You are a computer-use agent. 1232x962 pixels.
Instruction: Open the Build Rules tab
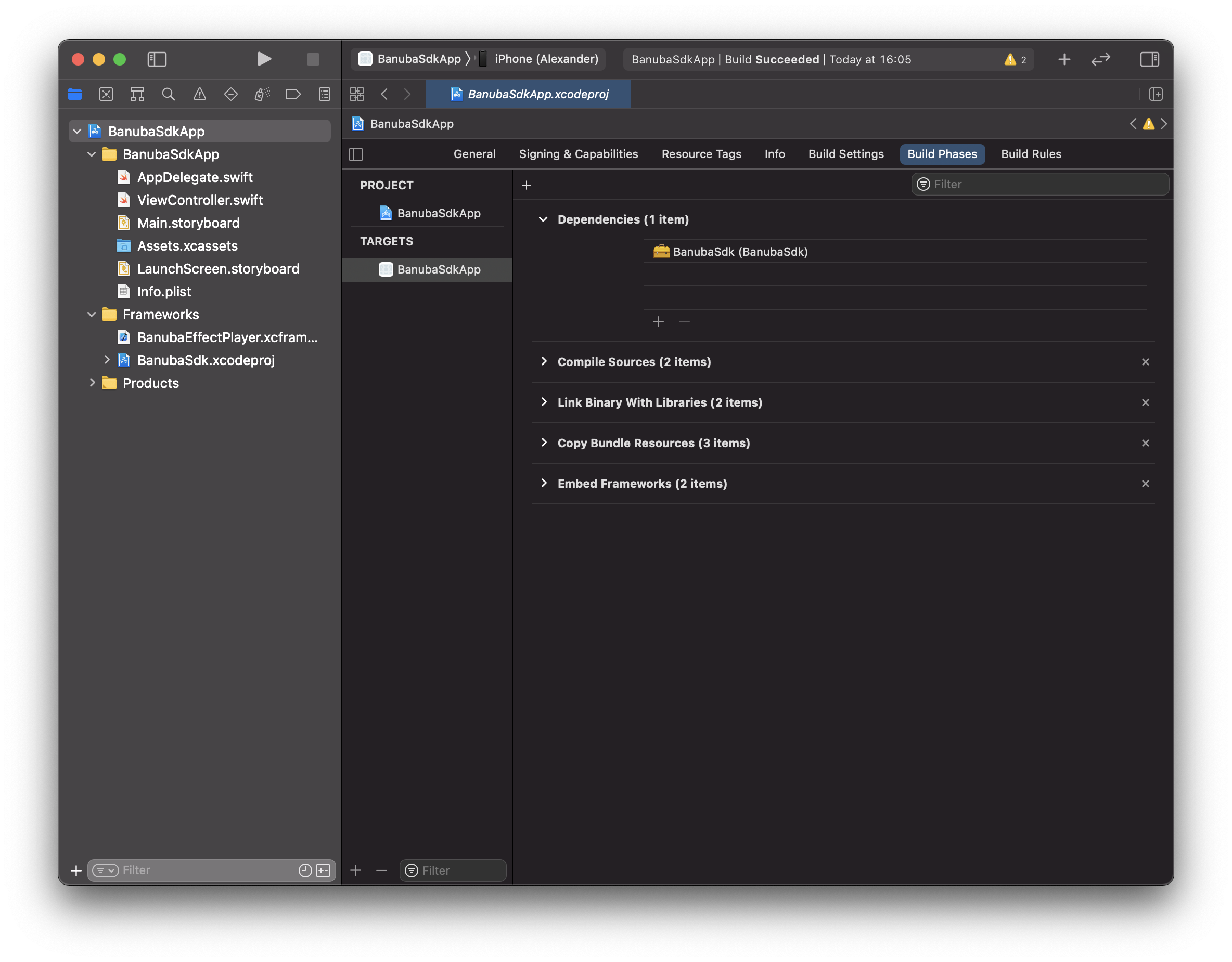[1031, 154]
